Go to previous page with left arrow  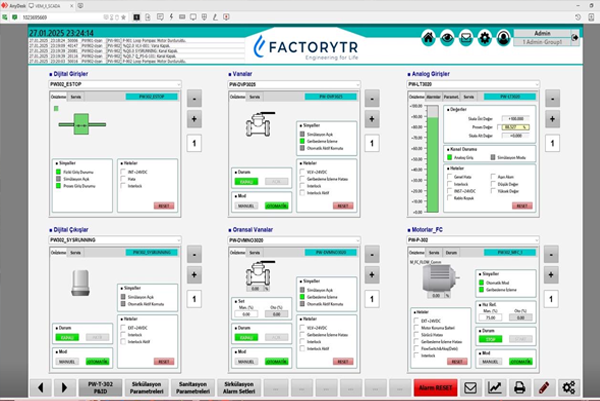(x=42, y=387)
